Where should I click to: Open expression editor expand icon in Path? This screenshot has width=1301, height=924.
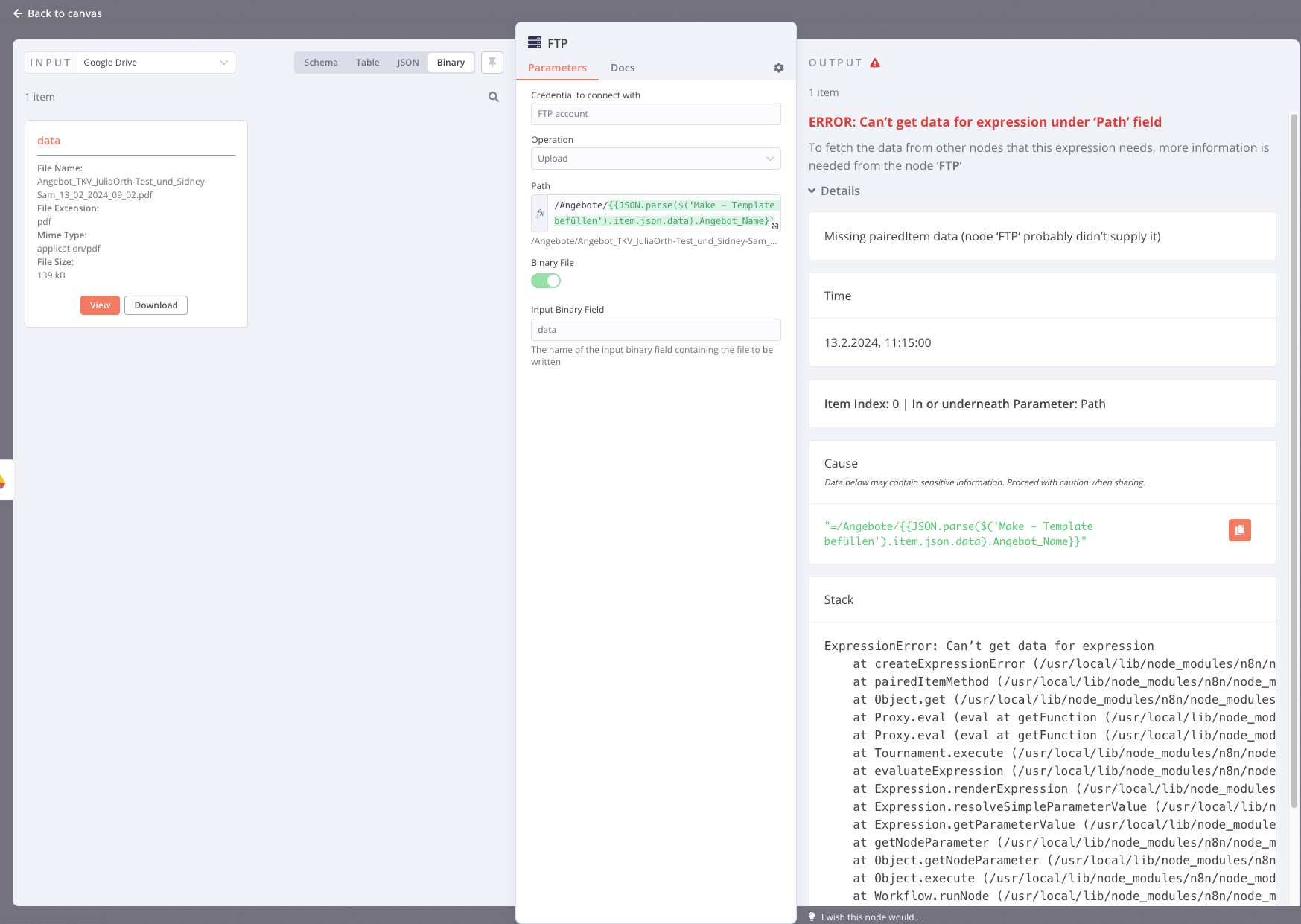(774, 226)
